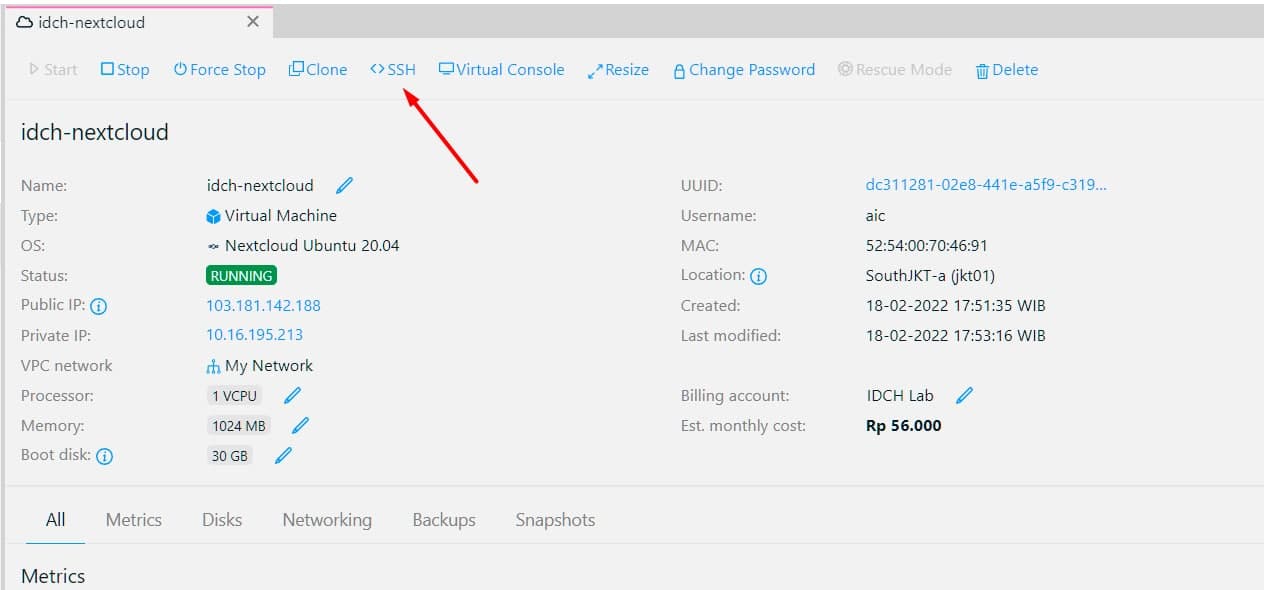The width and height of the screenshot is (1264, 590).
Task: Edit the Billing account IDCH Lab
Action: point(964,396)
